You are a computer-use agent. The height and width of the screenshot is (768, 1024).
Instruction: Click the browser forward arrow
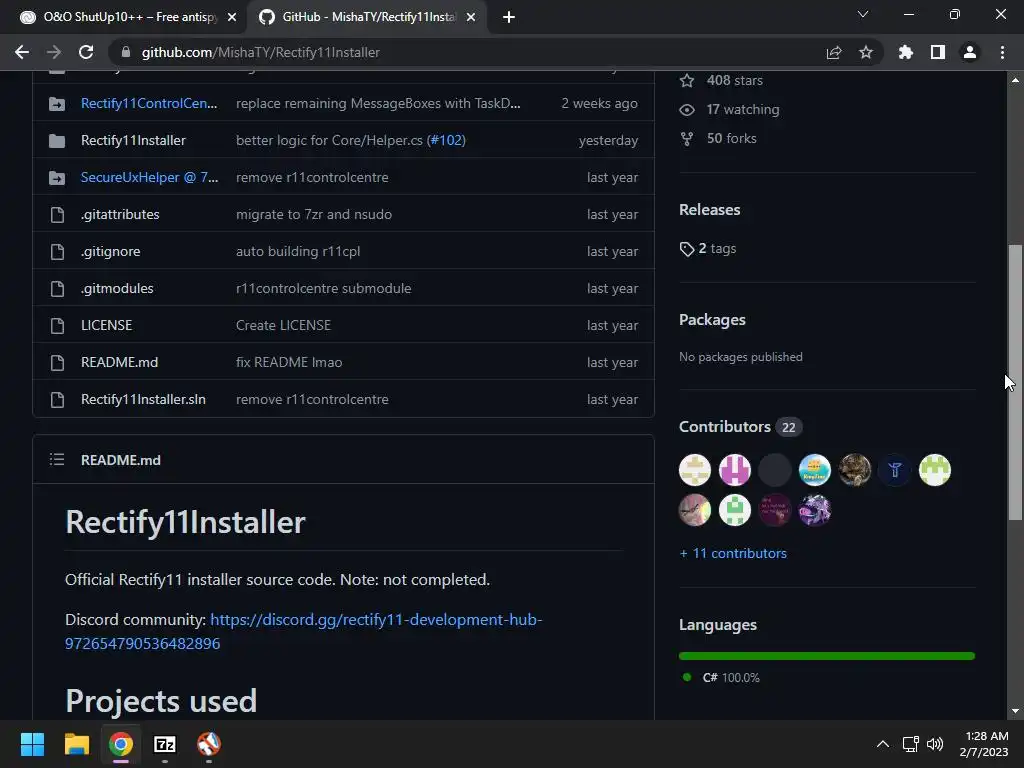click(54, 52)
